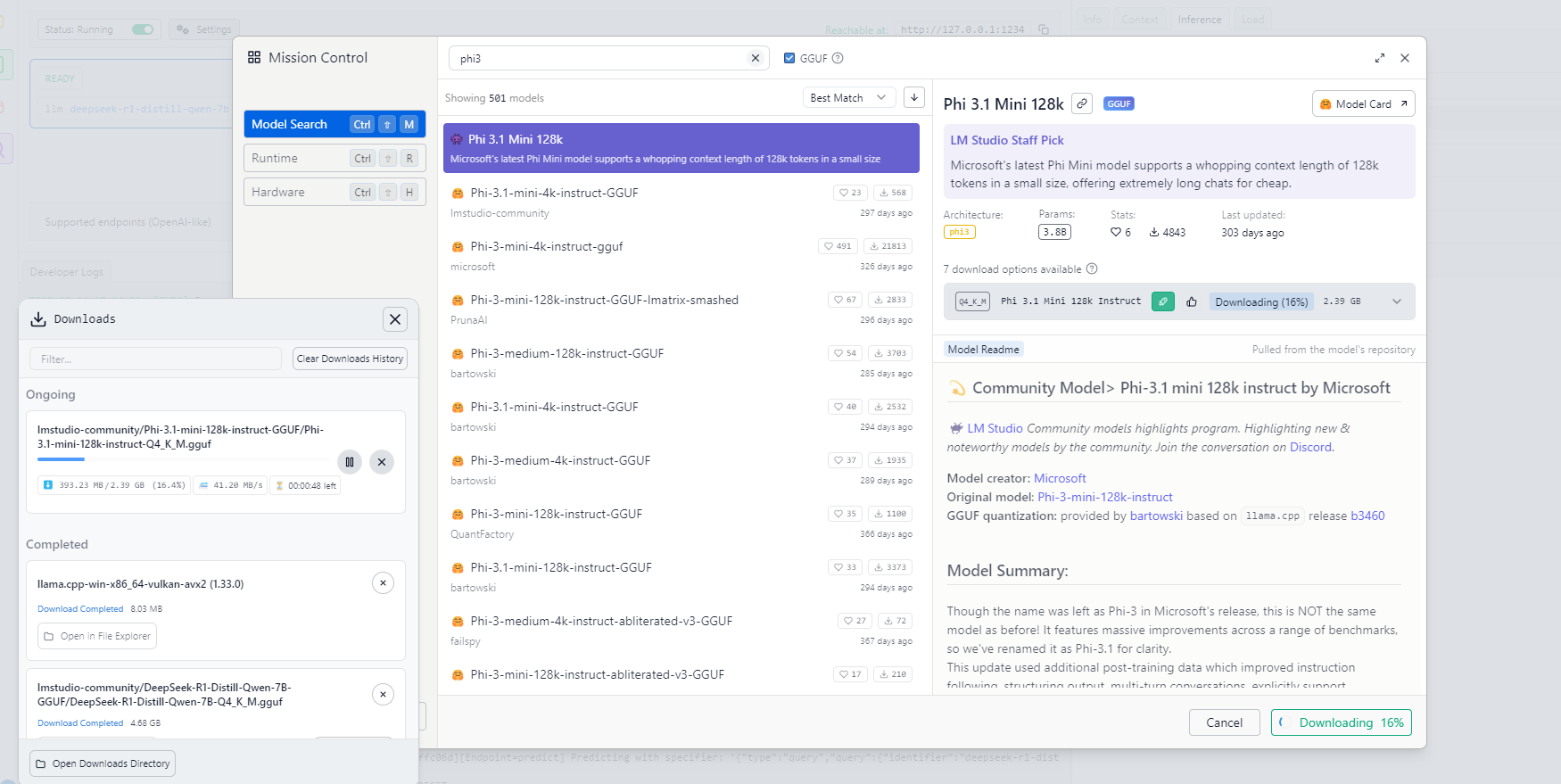Open Developer Logs tab in background
1561x784 pixels.
[67, 272]
